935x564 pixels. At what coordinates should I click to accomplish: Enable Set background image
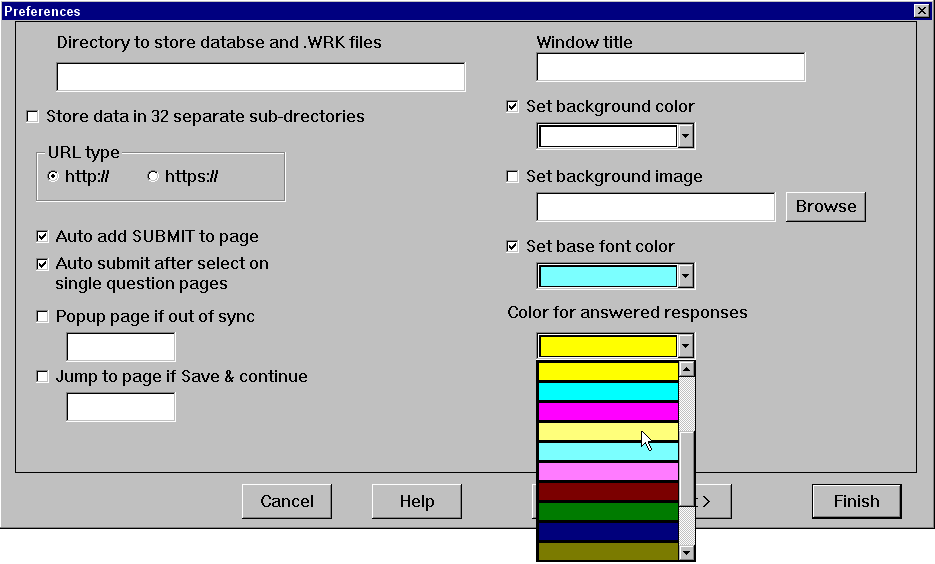pyautogui.click(x=512, y=177)
